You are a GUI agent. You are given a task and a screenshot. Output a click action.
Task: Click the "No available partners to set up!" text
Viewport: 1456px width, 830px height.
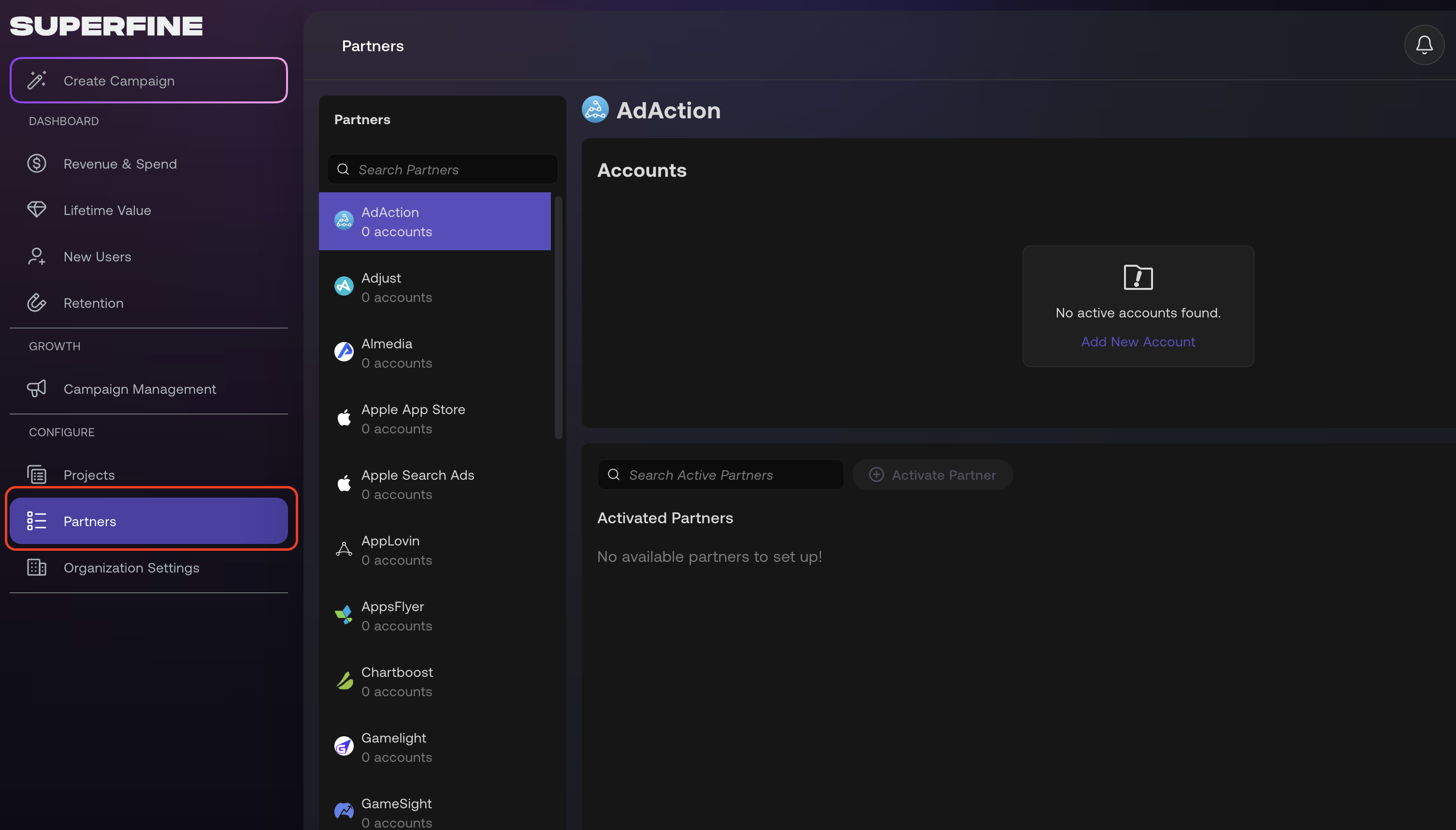(709, 557)
